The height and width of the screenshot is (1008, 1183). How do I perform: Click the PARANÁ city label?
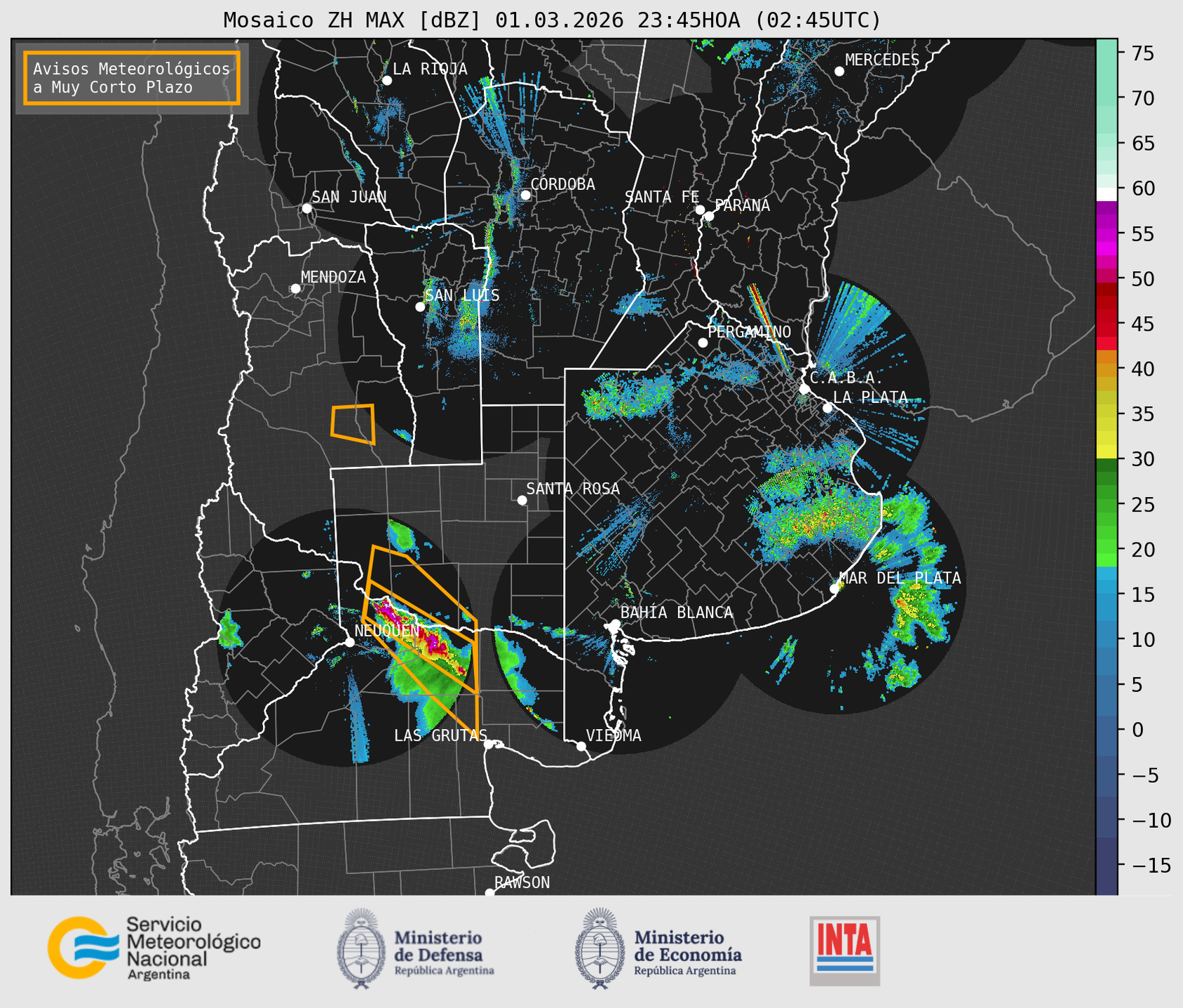742,205
